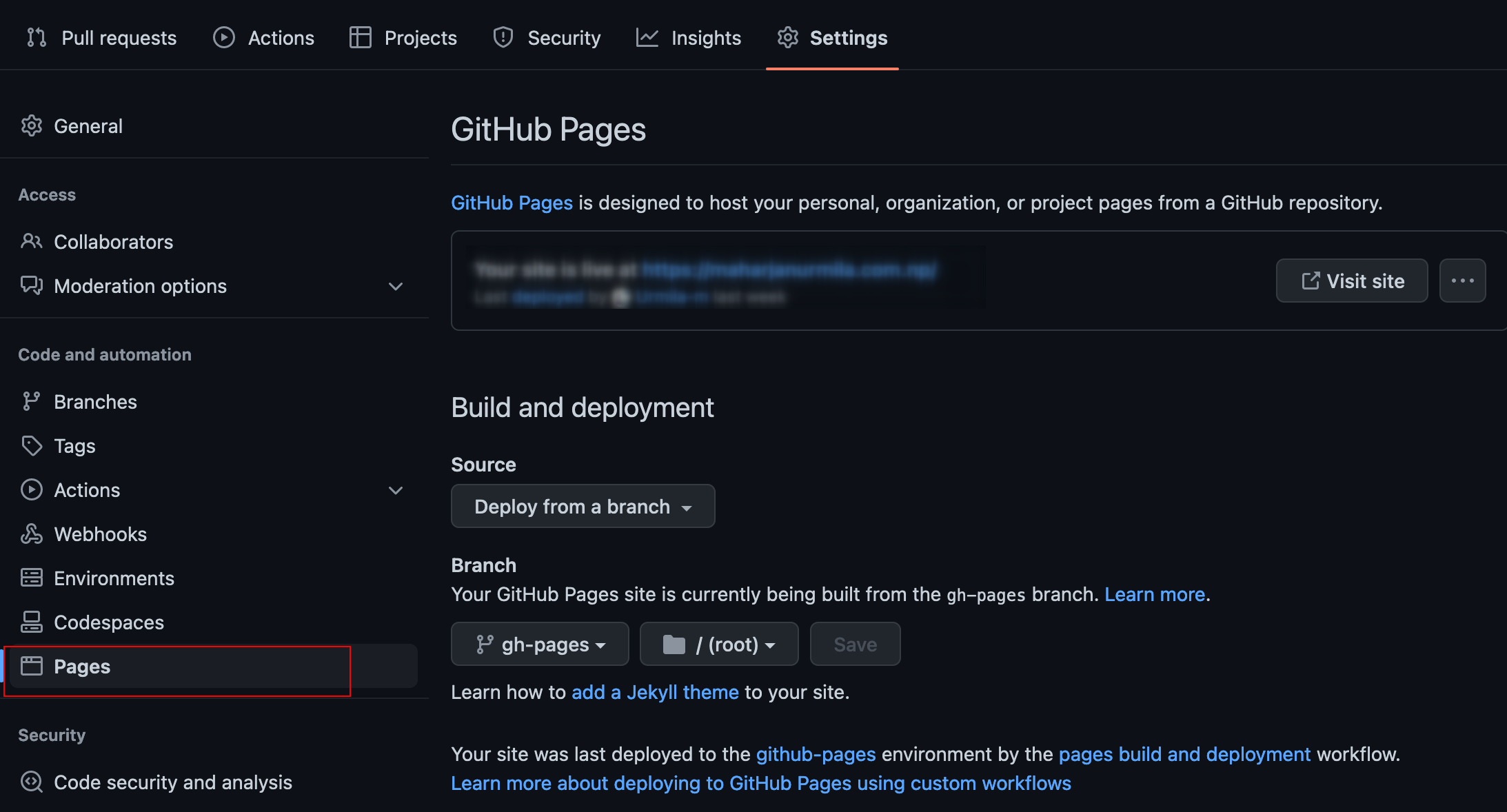Image resolution: width=1507 pixels, height=812 pixels.
Task: Click the Actions play icon in the top nav
Action: pos(223,37)
